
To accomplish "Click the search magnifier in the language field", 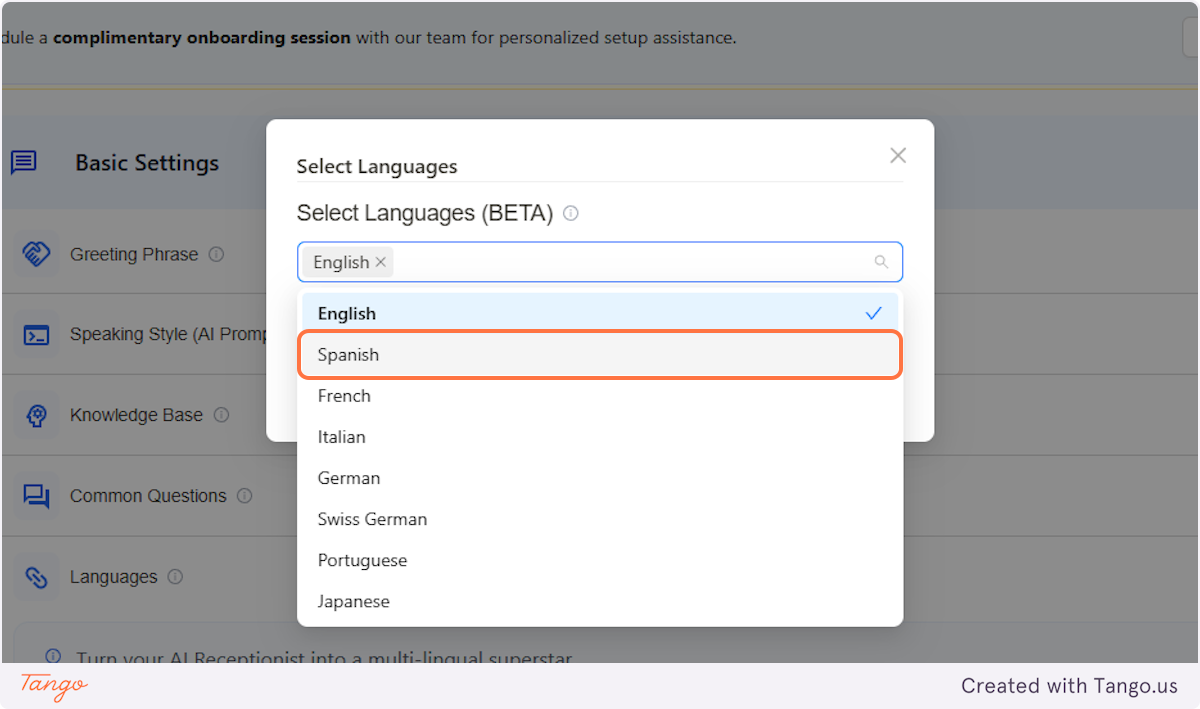I will click(x=881, y=261).
